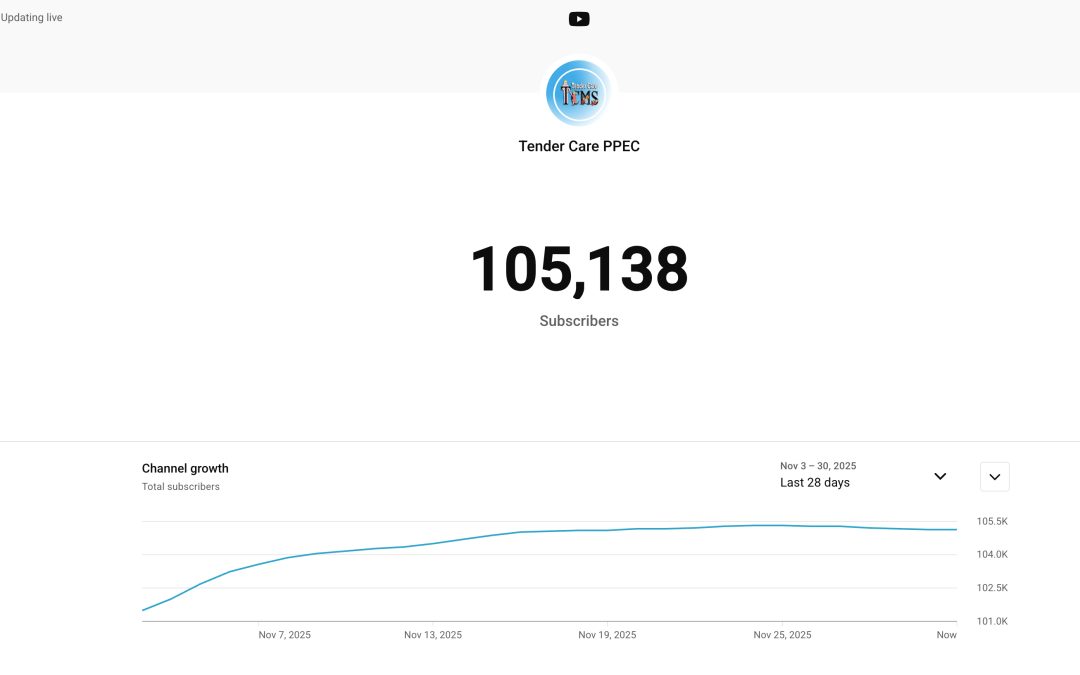Expand the date range chevron arrow
Screen dimensions: 1080x675
(x=940, y=477)
